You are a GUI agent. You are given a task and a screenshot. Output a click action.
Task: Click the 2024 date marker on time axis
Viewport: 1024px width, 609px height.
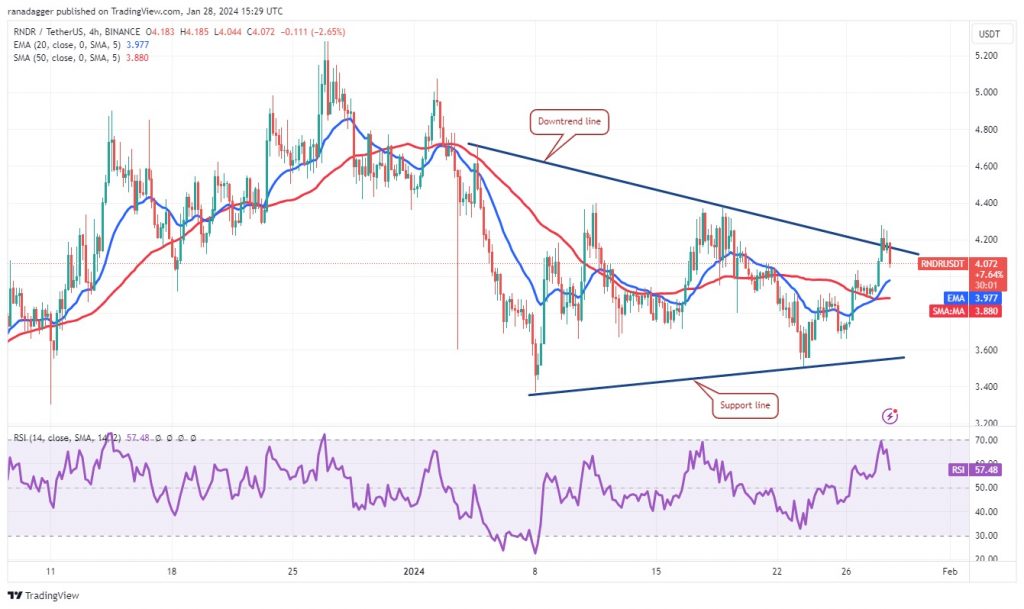[414, 572]
